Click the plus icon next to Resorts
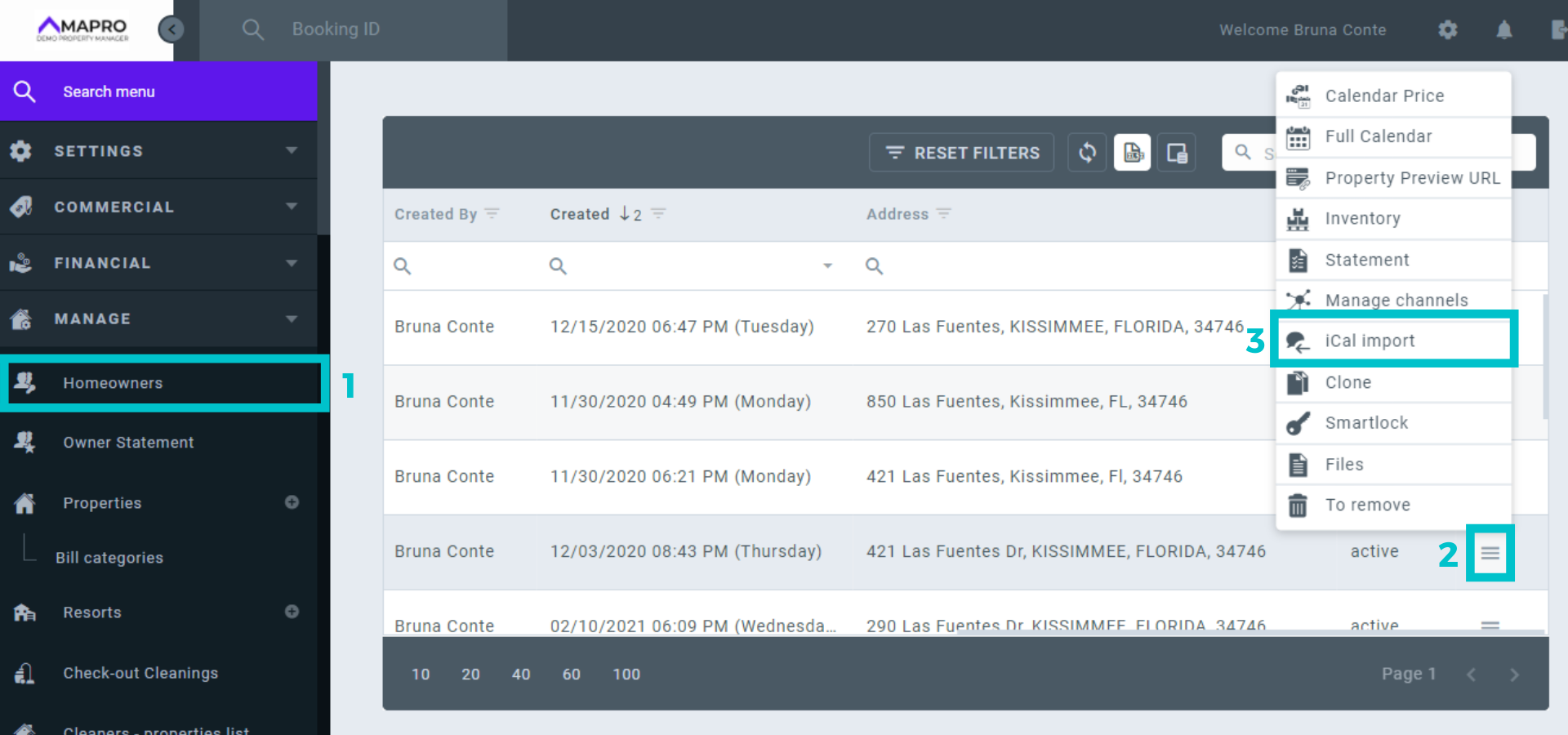 (292, 612)
